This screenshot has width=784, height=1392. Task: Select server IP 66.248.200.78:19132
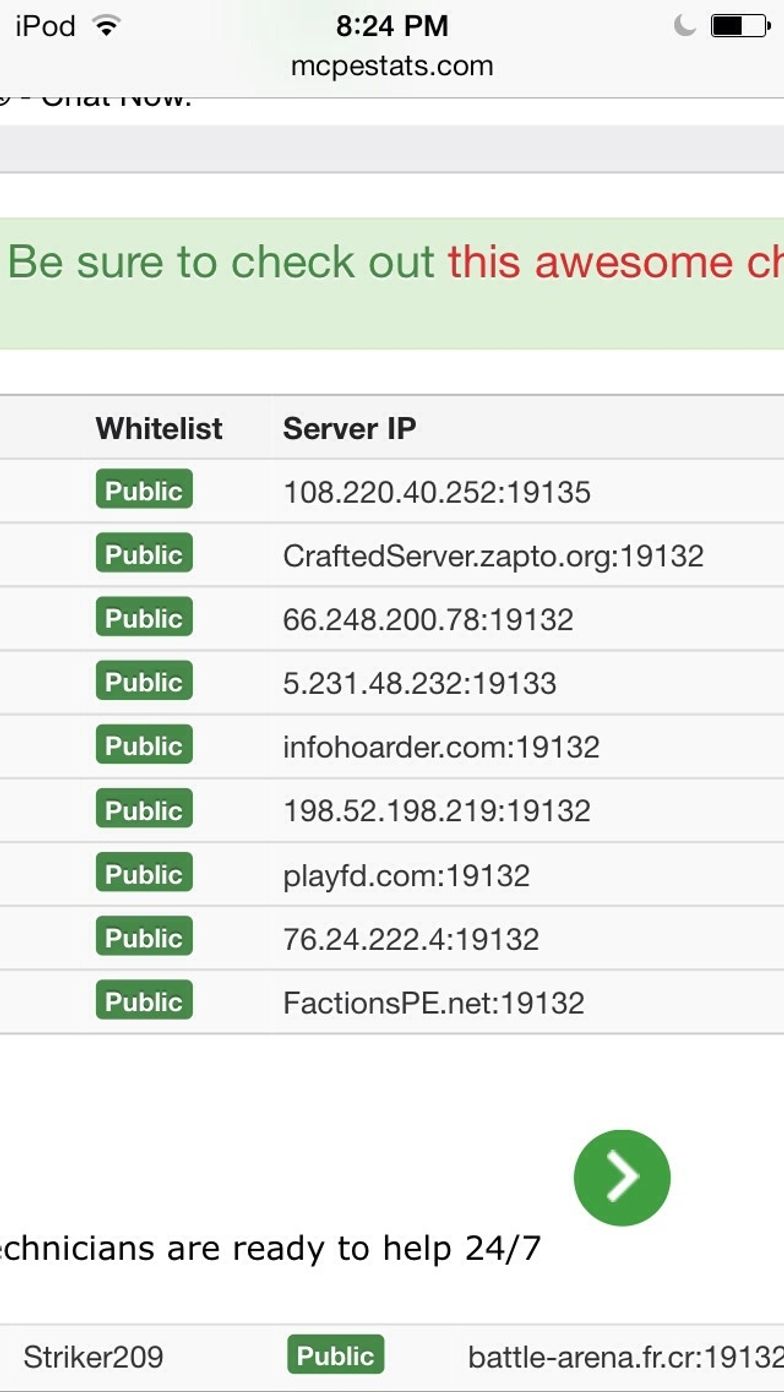pos(428,620)
